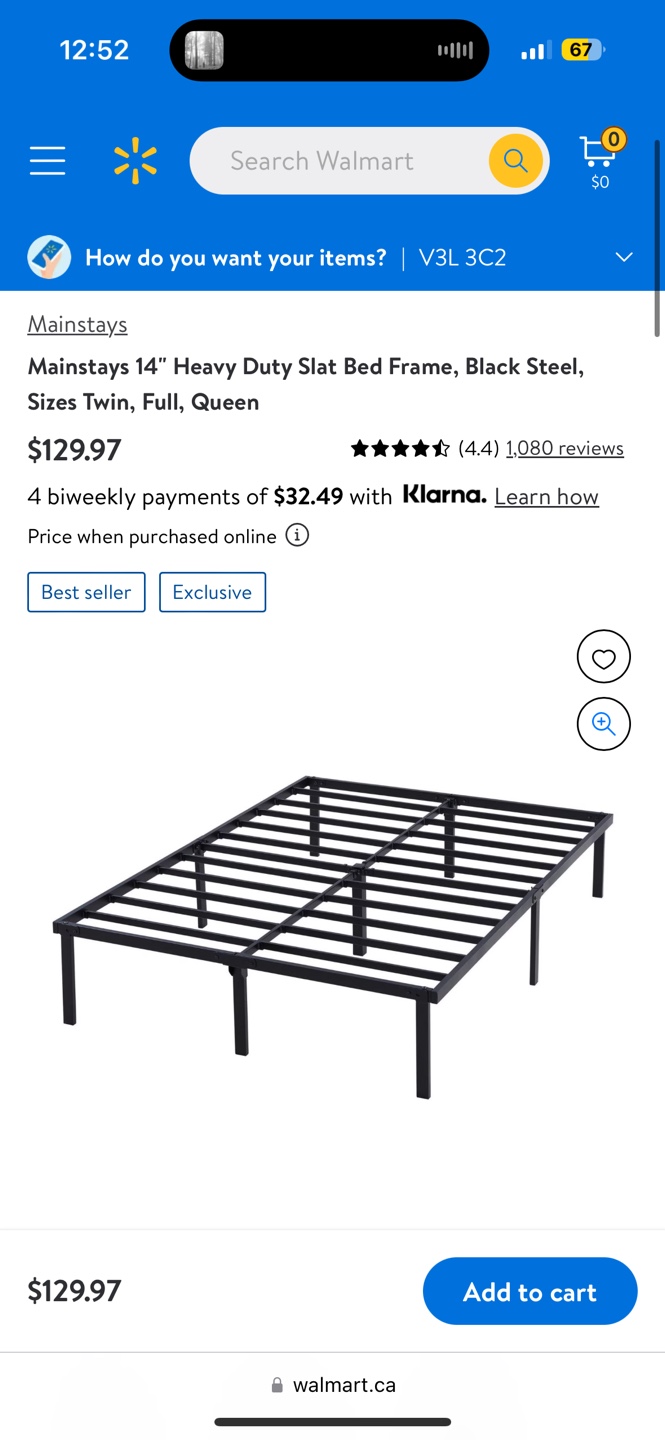Image resolution: width=665 pixels, height=1440 pixels.
Task: Tap postal code V3L 3C2
Action: click(462, 258)
